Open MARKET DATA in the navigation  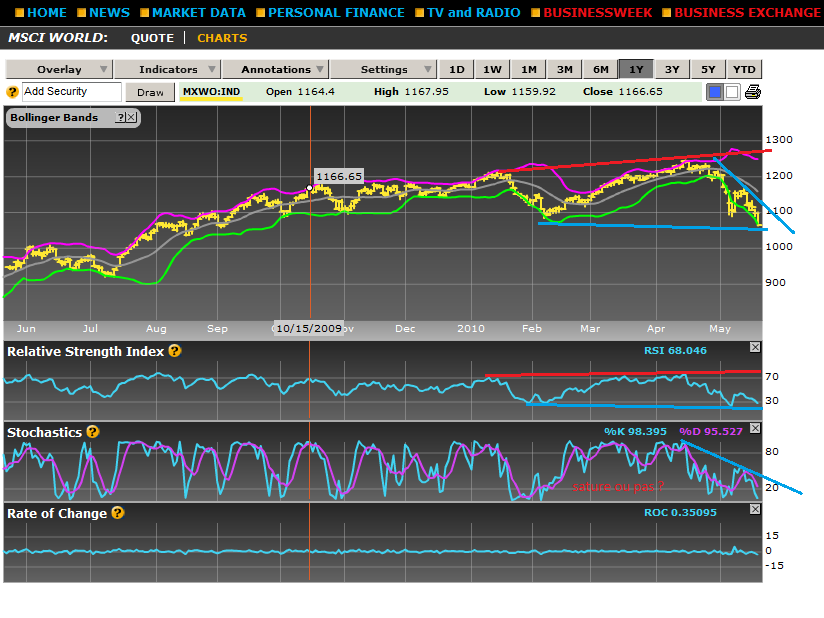(199, 13)
